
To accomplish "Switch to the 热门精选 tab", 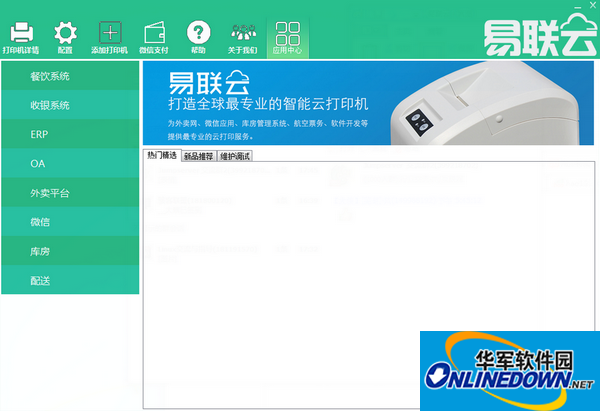I will [162, 155].
